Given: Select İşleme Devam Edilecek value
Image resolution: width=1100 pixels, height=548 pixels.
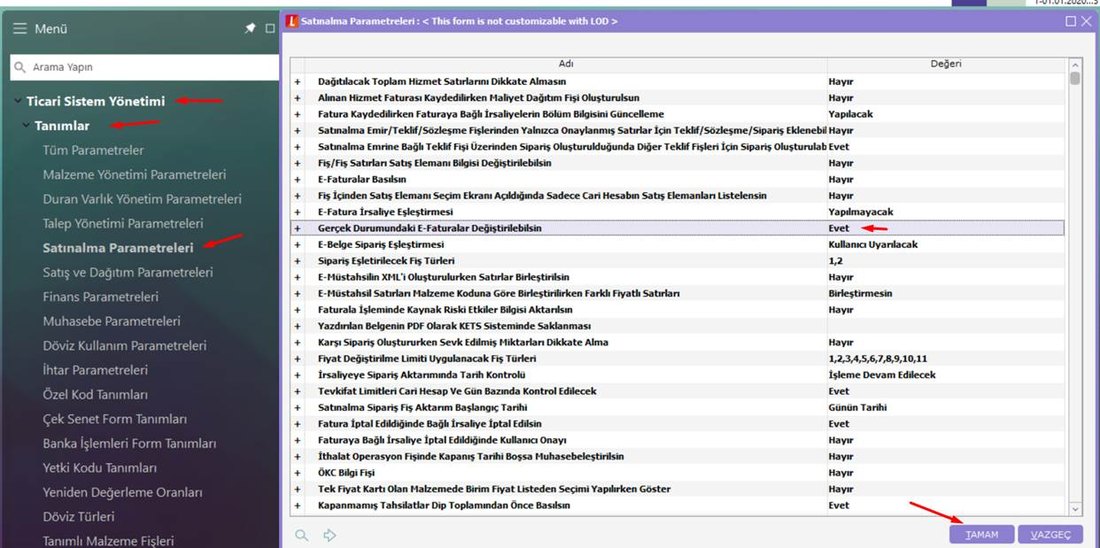Looking at the screenshot, I should point(882,375).
